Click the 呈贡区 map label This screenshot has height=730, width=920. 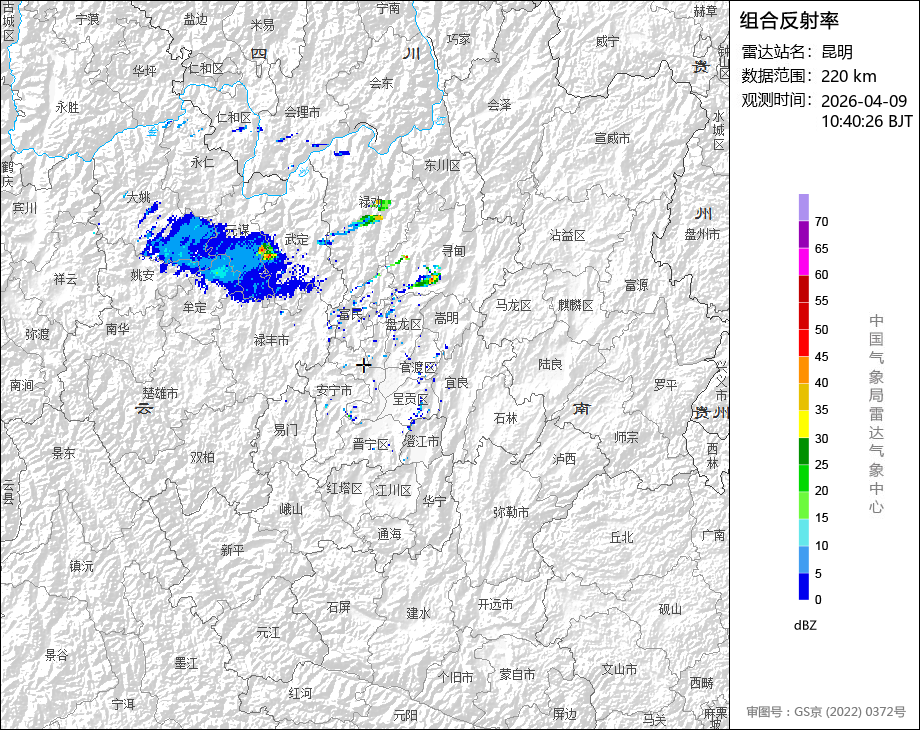click(x=410, y=400)
